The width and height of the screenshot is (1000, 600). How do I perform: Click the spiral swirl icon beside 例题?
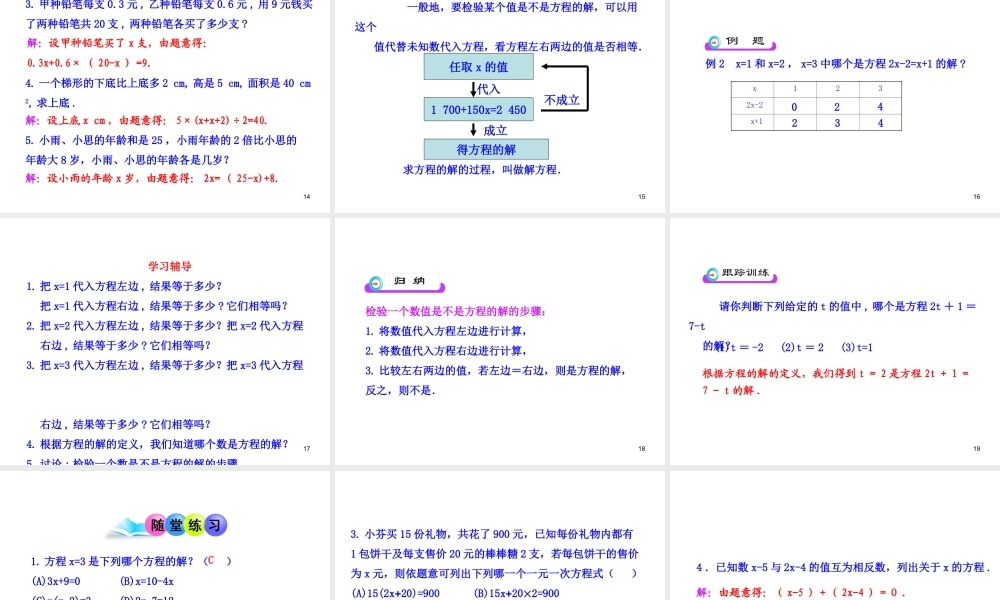[712, 43]
